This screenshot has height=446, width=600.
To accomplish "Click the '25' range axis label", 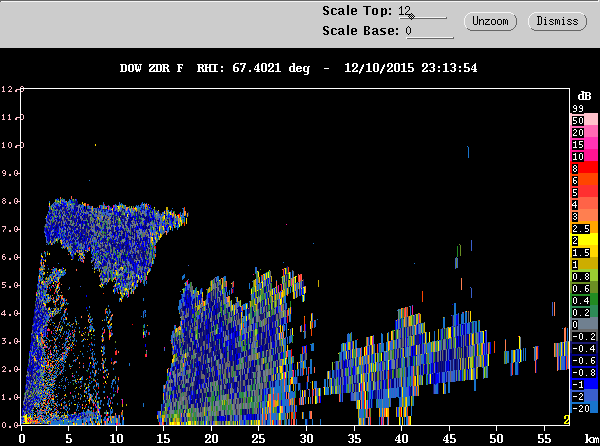I will point(258,438).
